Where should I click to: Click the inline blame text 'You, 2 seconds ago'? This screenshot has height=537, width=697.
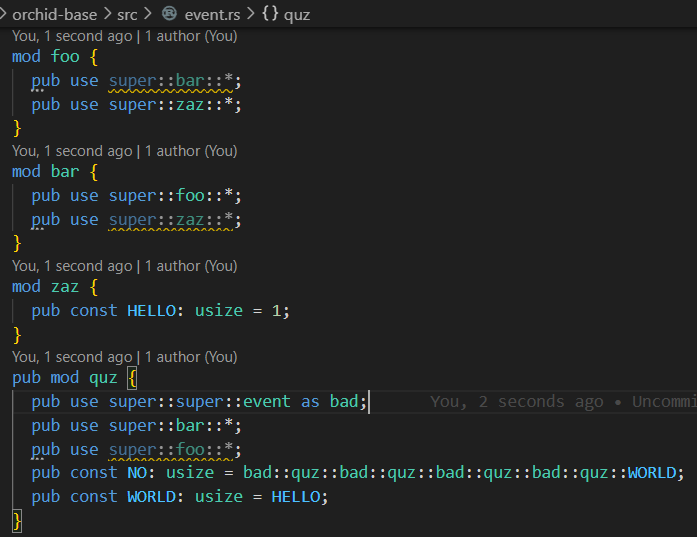(517, 402)
